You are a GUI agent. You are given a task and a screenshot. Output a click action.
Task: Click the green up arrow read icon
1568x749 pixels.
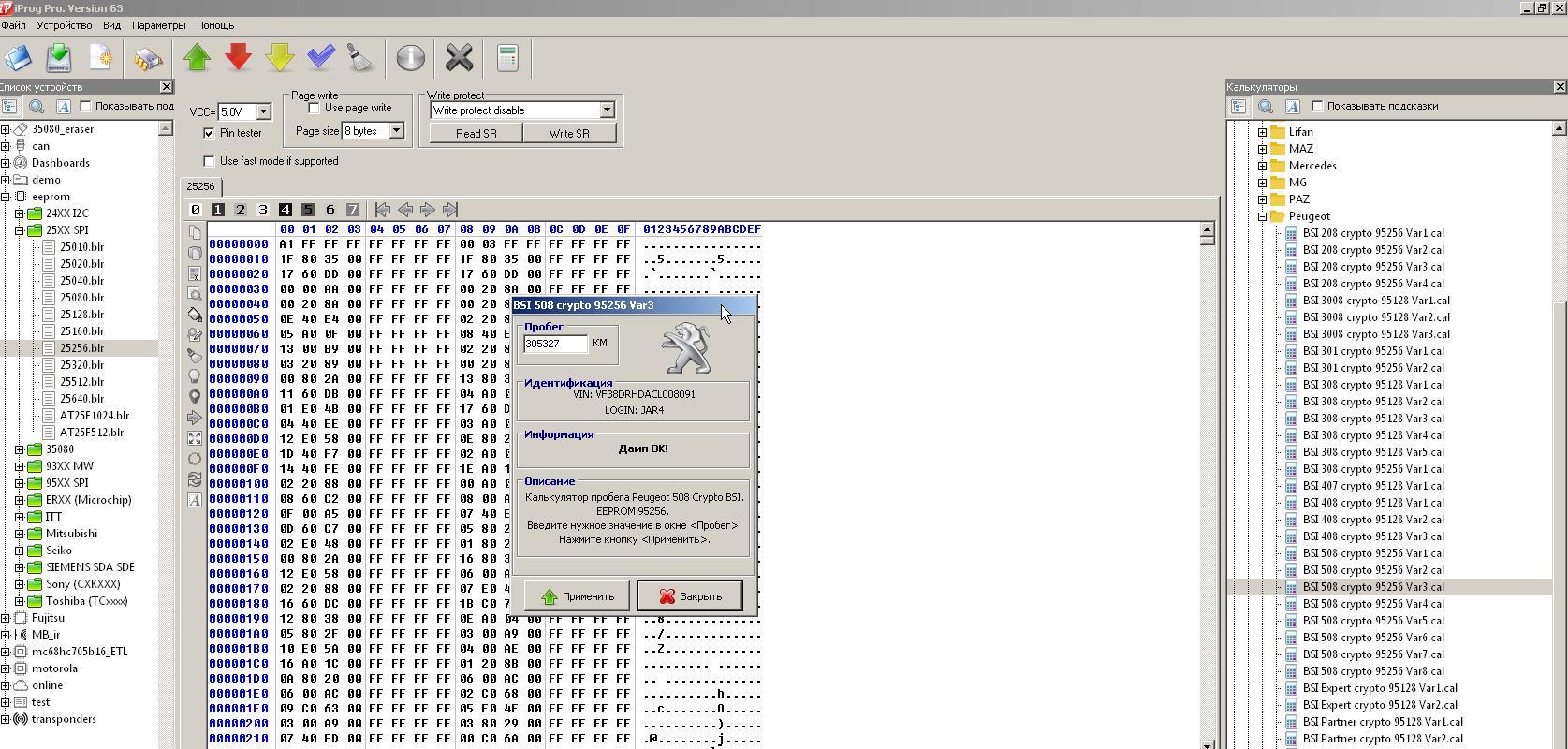pos(197,58)
